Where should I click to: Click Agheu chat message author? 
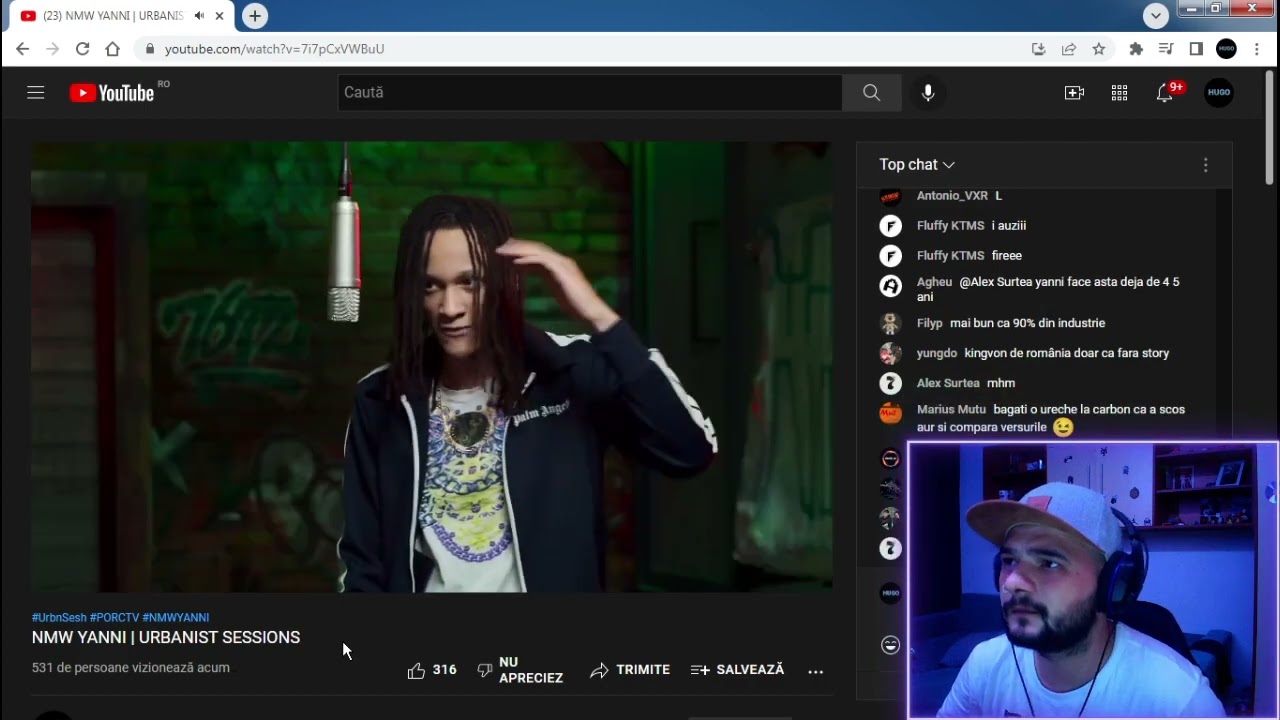point(934,282)
